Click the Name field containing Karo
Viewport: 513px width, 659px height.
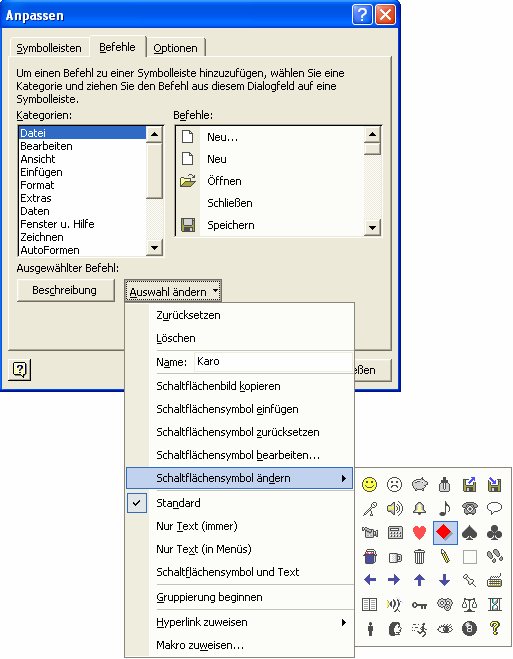[x=273, y=362]
